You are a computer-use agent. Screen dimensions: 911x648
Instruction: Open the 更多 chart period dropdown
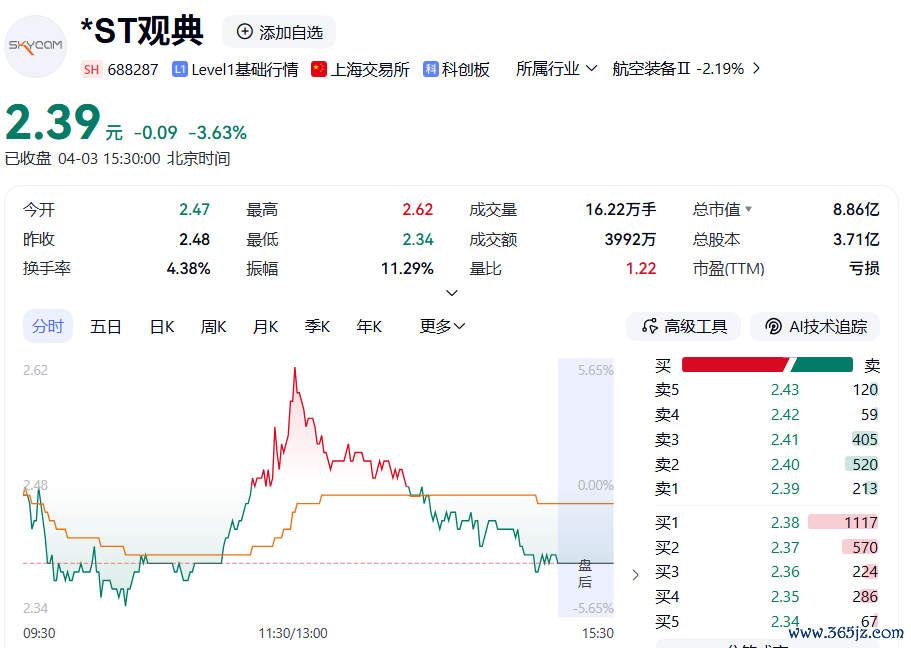click(x=442, y=326)
